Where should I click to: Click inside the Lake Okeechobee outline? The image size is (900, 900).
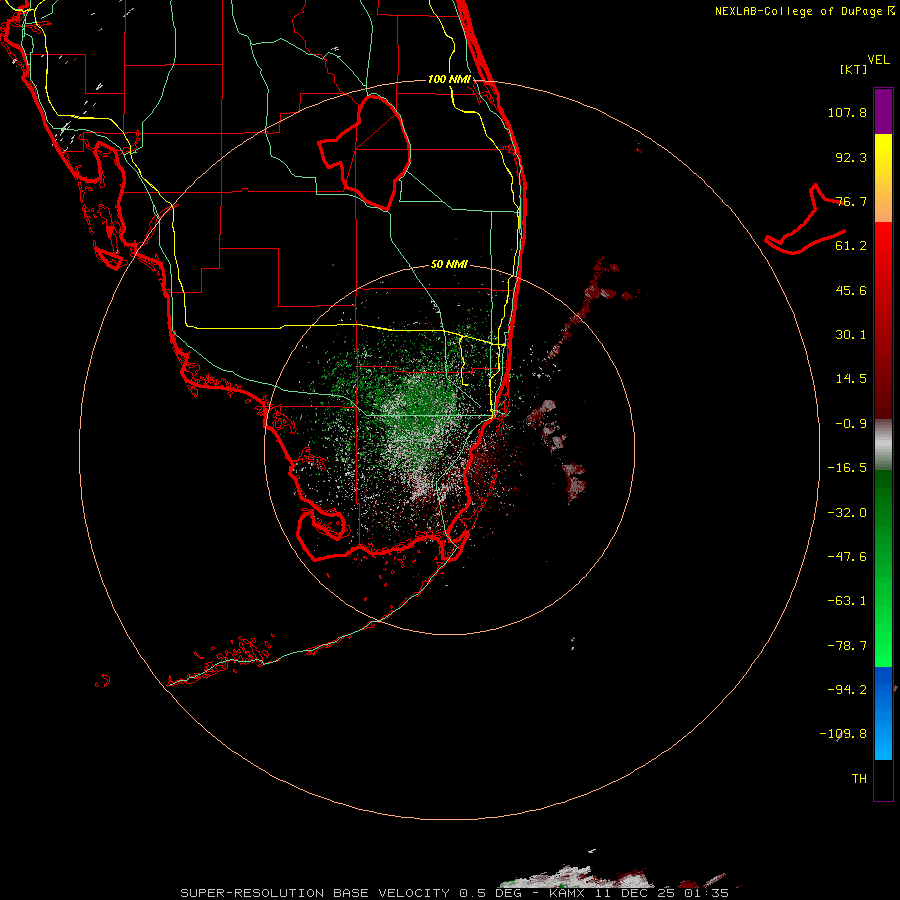[373, 152]
